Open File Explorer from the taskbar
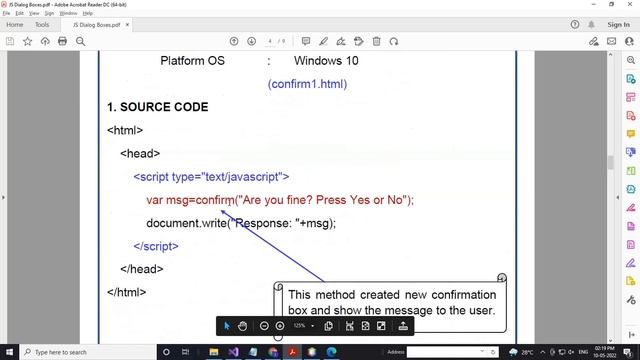The height and width of the screenshot is (360, 640). [213, 352]
